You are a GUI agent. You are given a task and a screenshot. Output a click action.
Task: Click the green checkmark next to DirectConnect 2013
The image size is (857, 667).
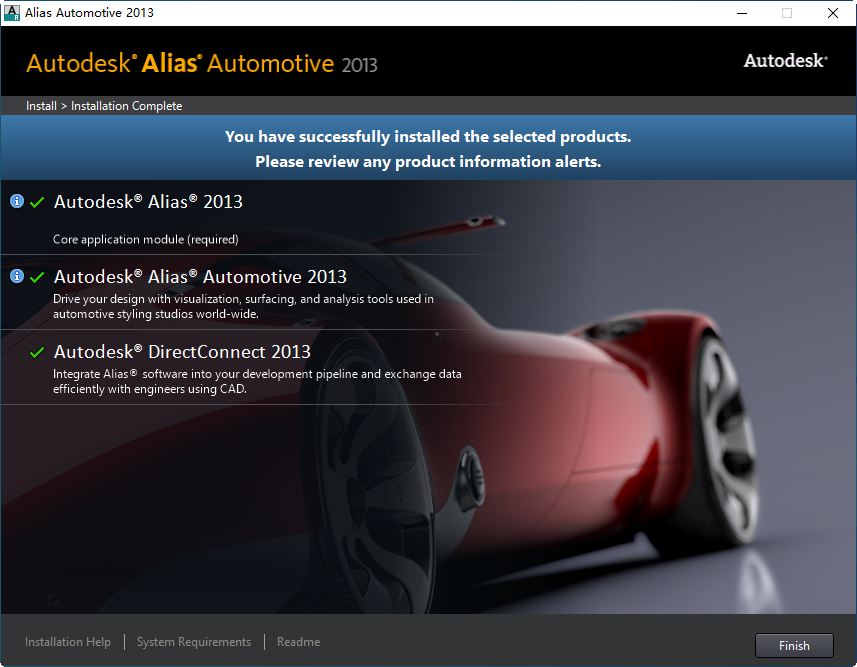pyautogui.click(x=37, y=352)
